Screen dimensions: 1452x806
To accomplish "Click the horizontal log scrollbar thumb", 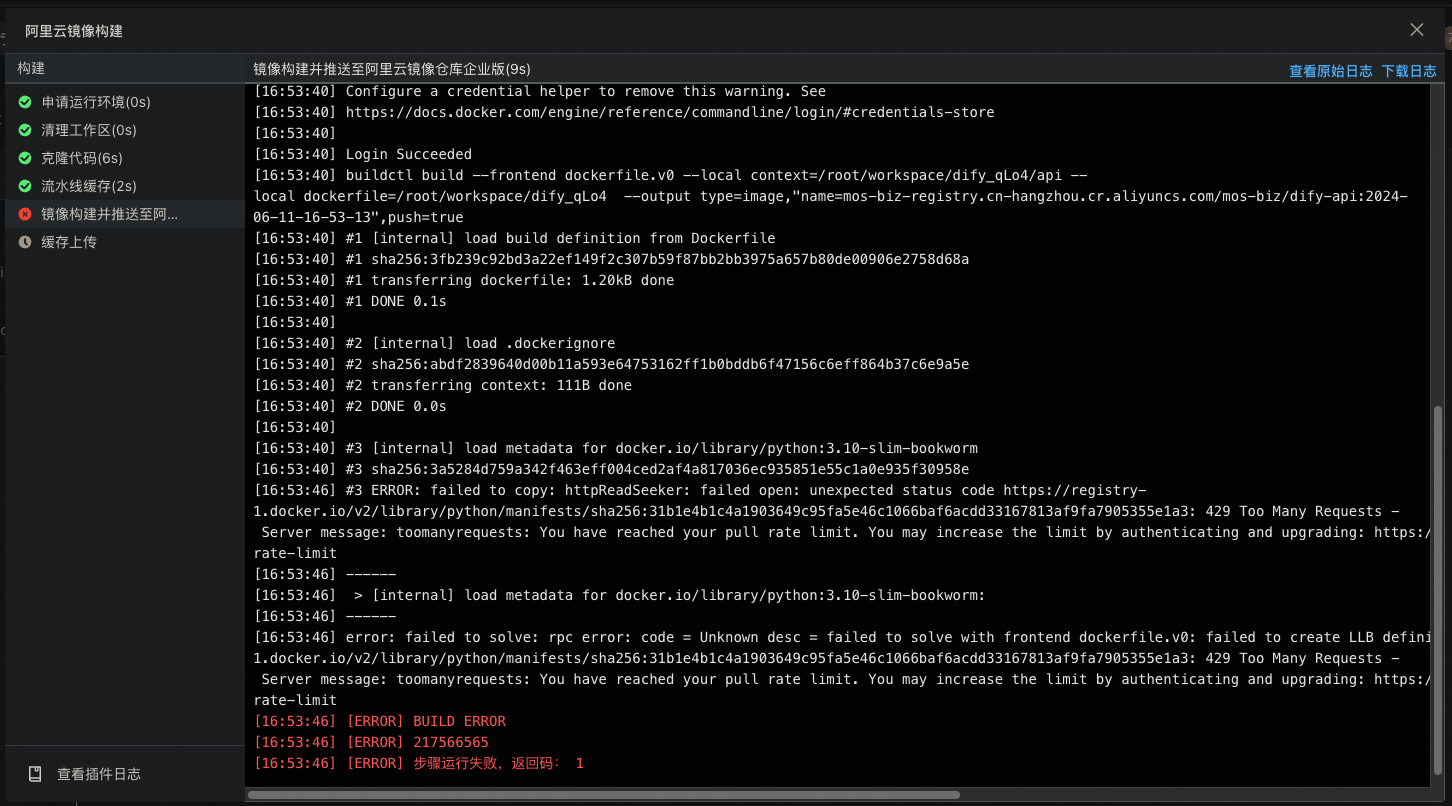I will coord(604,795).
